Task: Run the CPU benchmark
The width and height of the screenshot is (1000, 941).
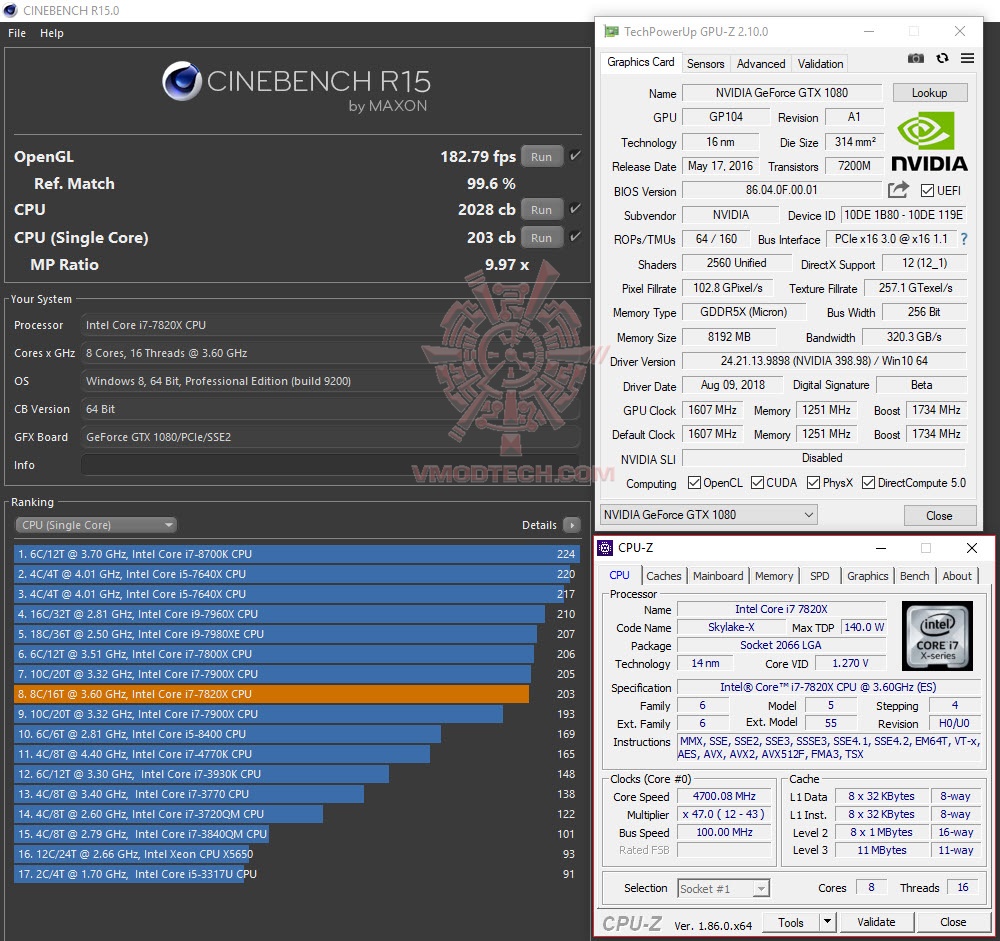Action: point(541,209)
